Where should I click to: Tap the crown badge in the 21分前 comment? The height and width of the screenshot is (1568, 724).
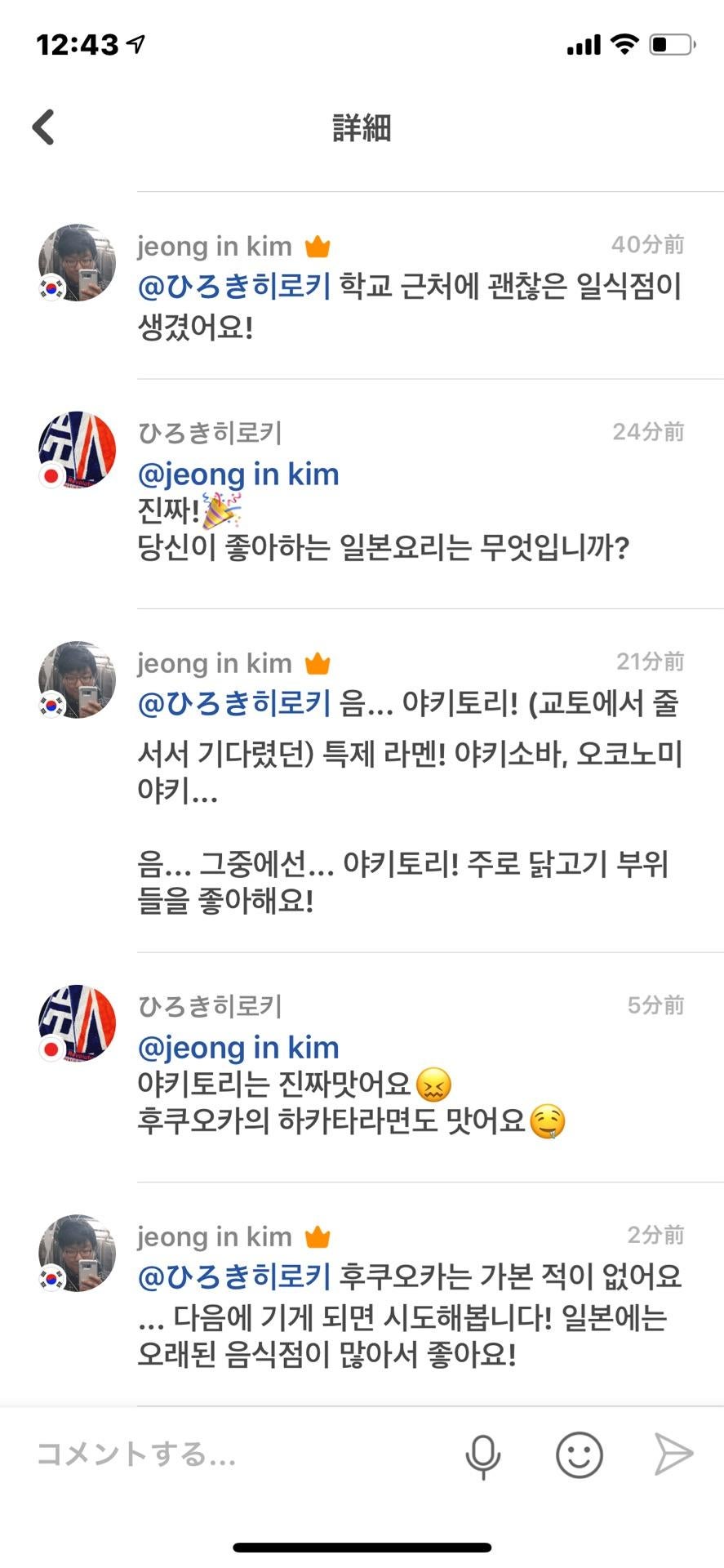318,663
